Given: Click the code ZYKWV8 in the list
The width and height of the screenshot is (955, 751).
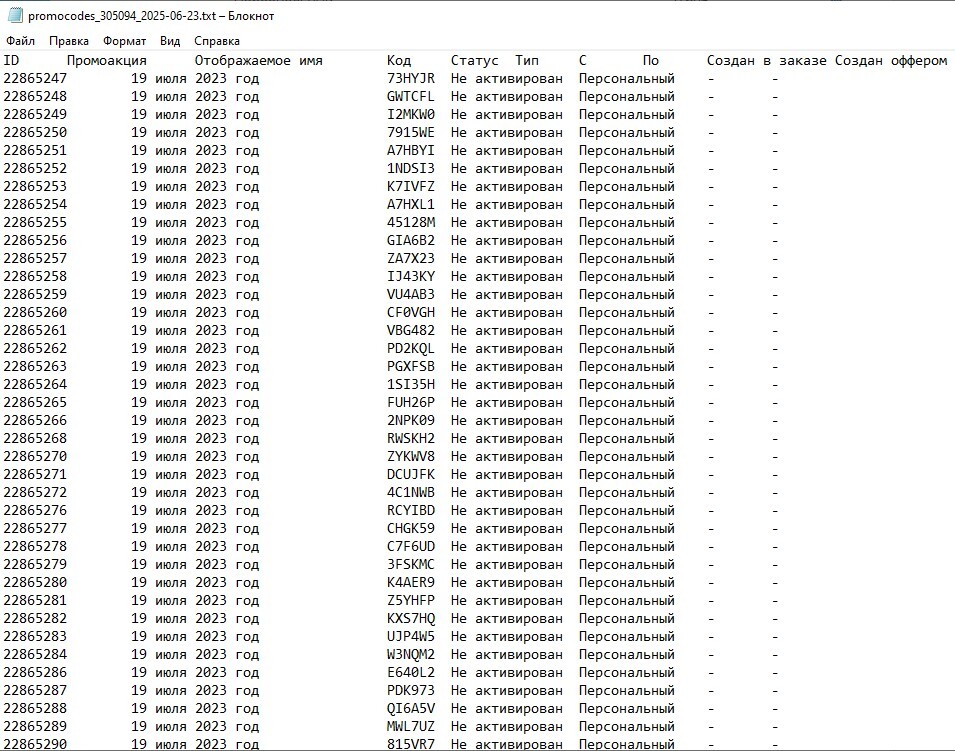Looking at the screenshot, I should tap(410, 457).
